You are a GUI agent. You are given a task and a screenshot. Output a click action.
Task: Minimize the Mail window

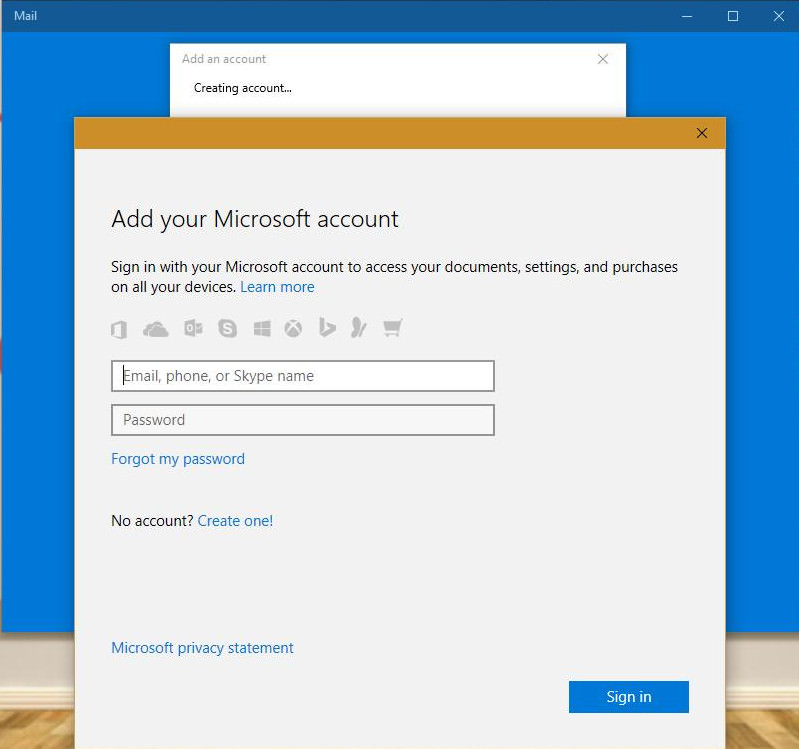click(x=687, y=16)
